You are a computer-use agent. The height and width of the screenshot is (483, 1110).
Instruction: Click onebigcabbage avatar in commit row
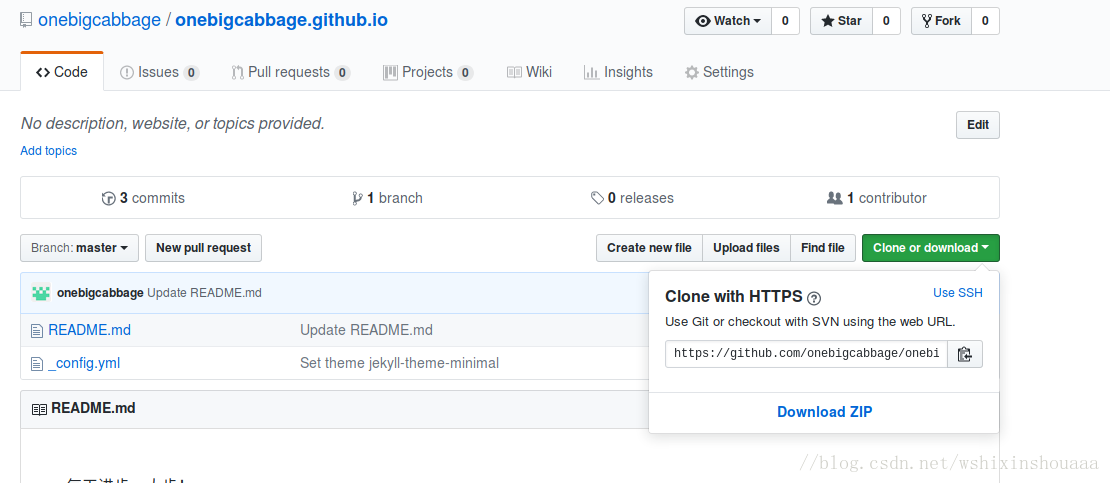(41, 292)
